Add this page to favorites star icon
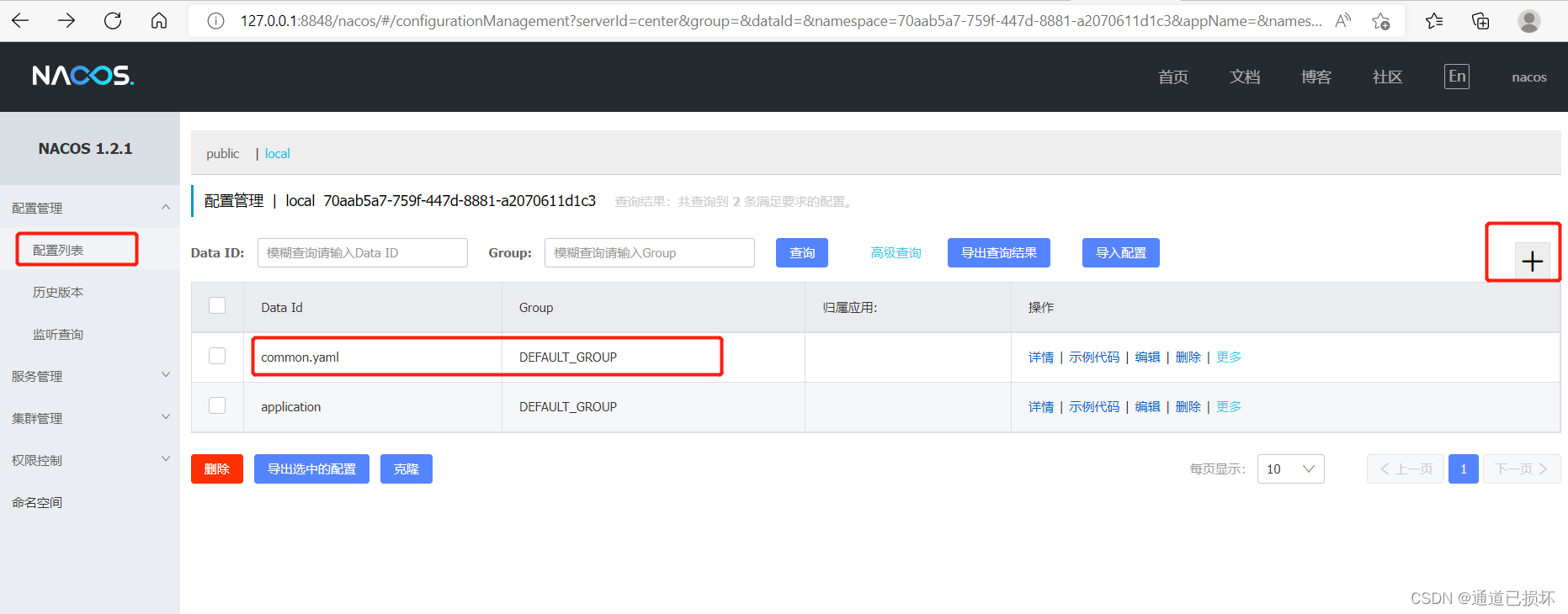 point(1381,21)
